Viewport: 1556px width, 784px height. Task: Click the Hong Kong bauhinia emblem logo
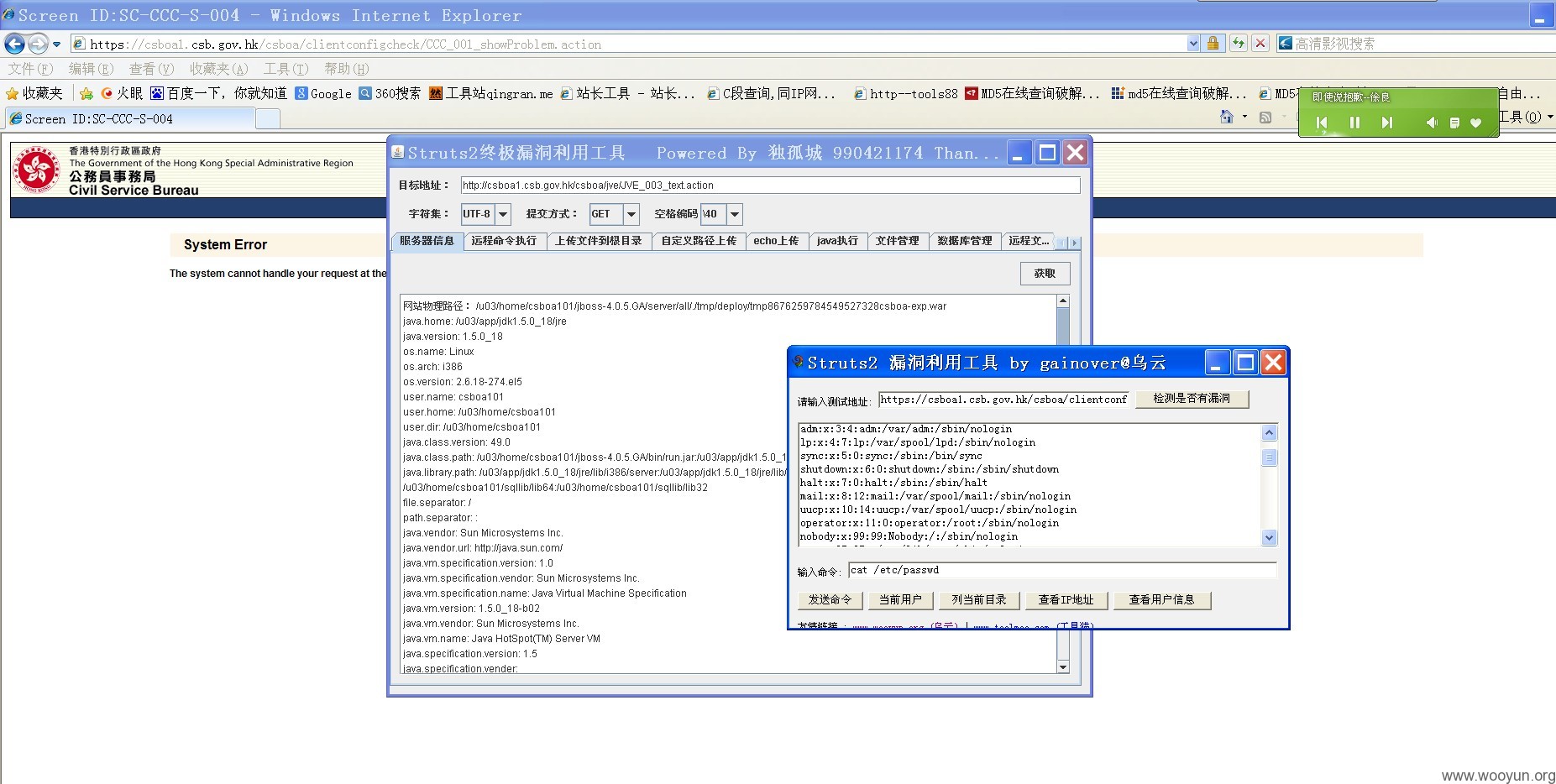click(36, 170)
